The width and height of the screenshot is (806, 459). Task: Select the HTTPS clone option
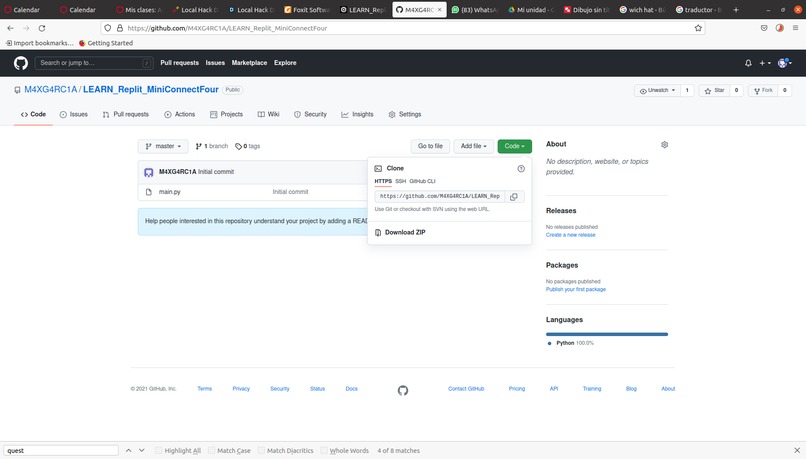[x=383, y=181]
